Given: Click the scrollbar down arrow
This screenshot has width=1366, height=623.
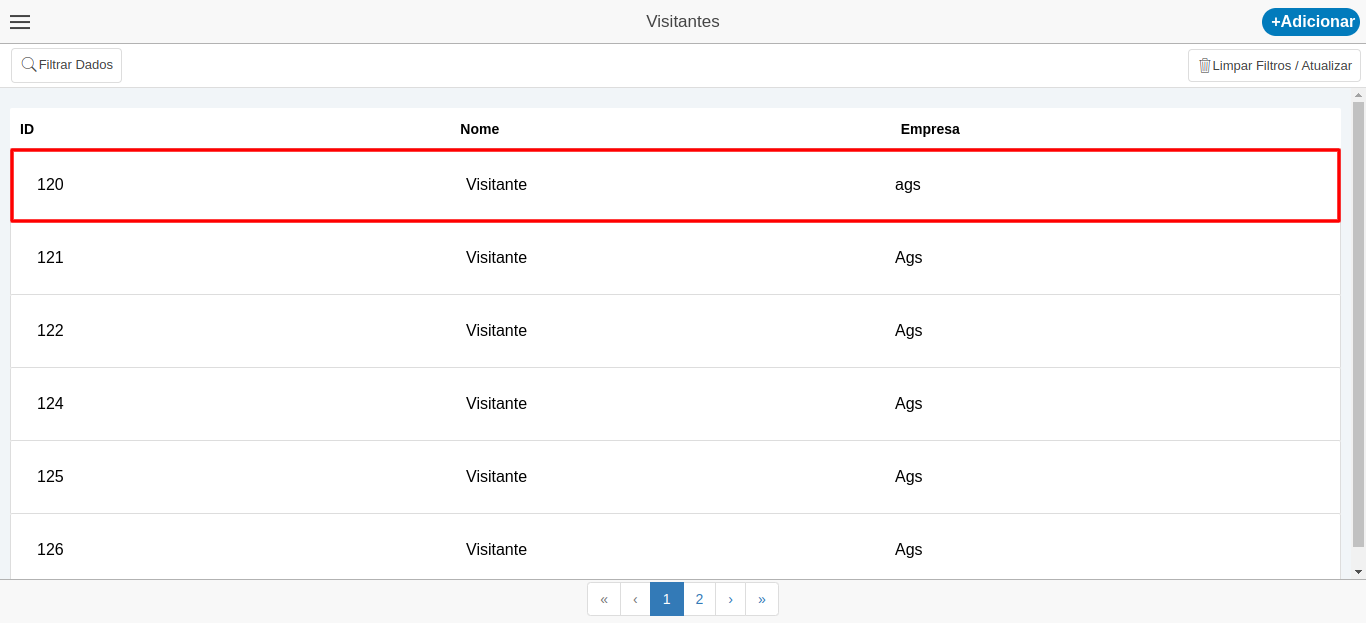Looking at the screenshot, I should coord(1358,571).
